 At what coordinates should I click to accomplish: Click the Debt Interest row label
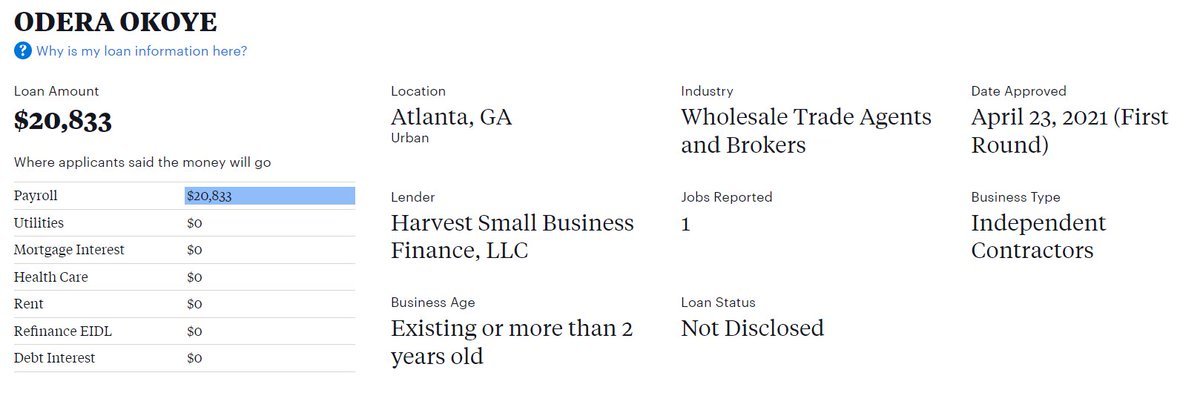pyautogui.click(x=54, y=358)
